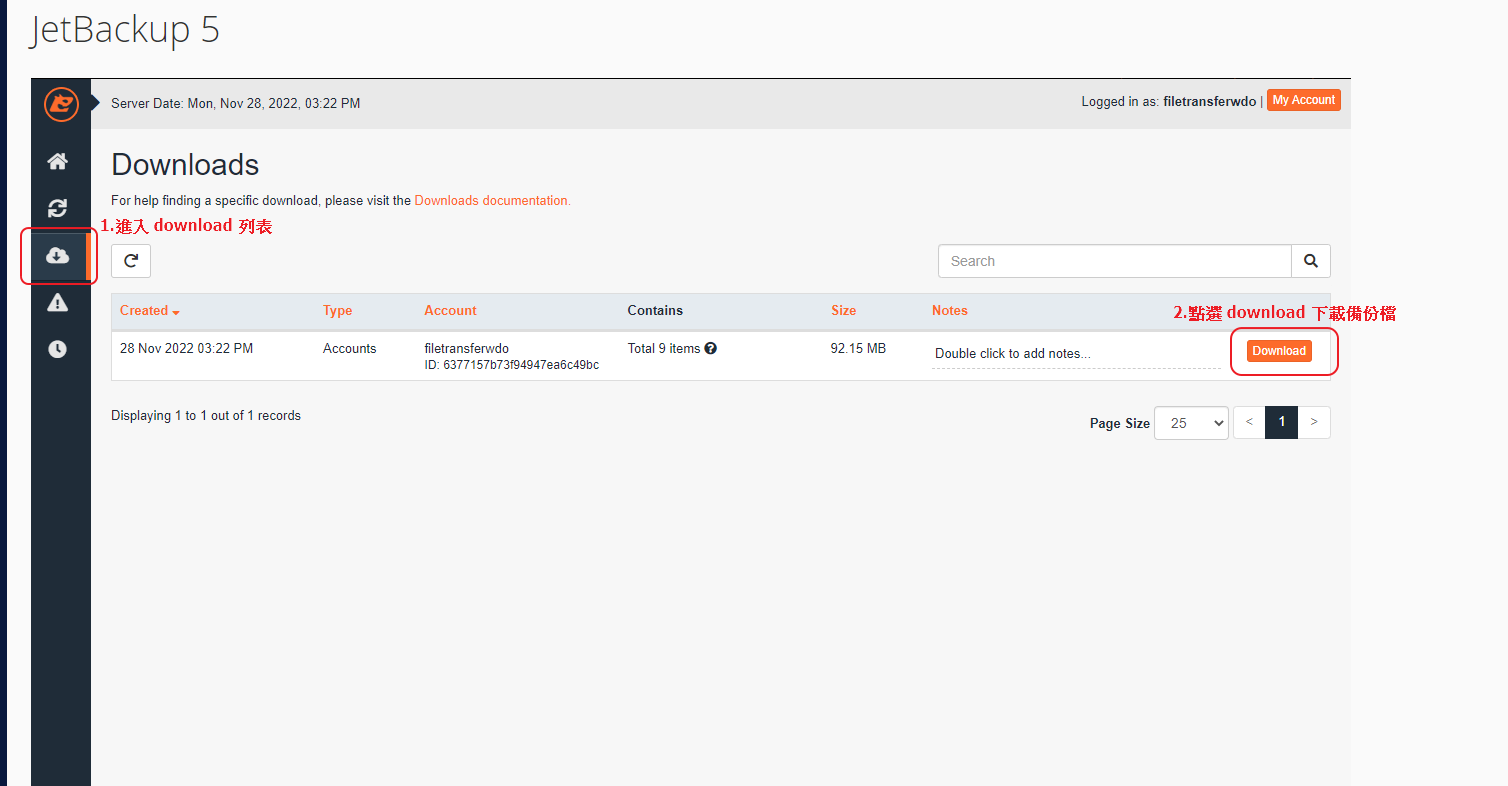Open the Downloads cloud sidebar icon

coord(58,256)
